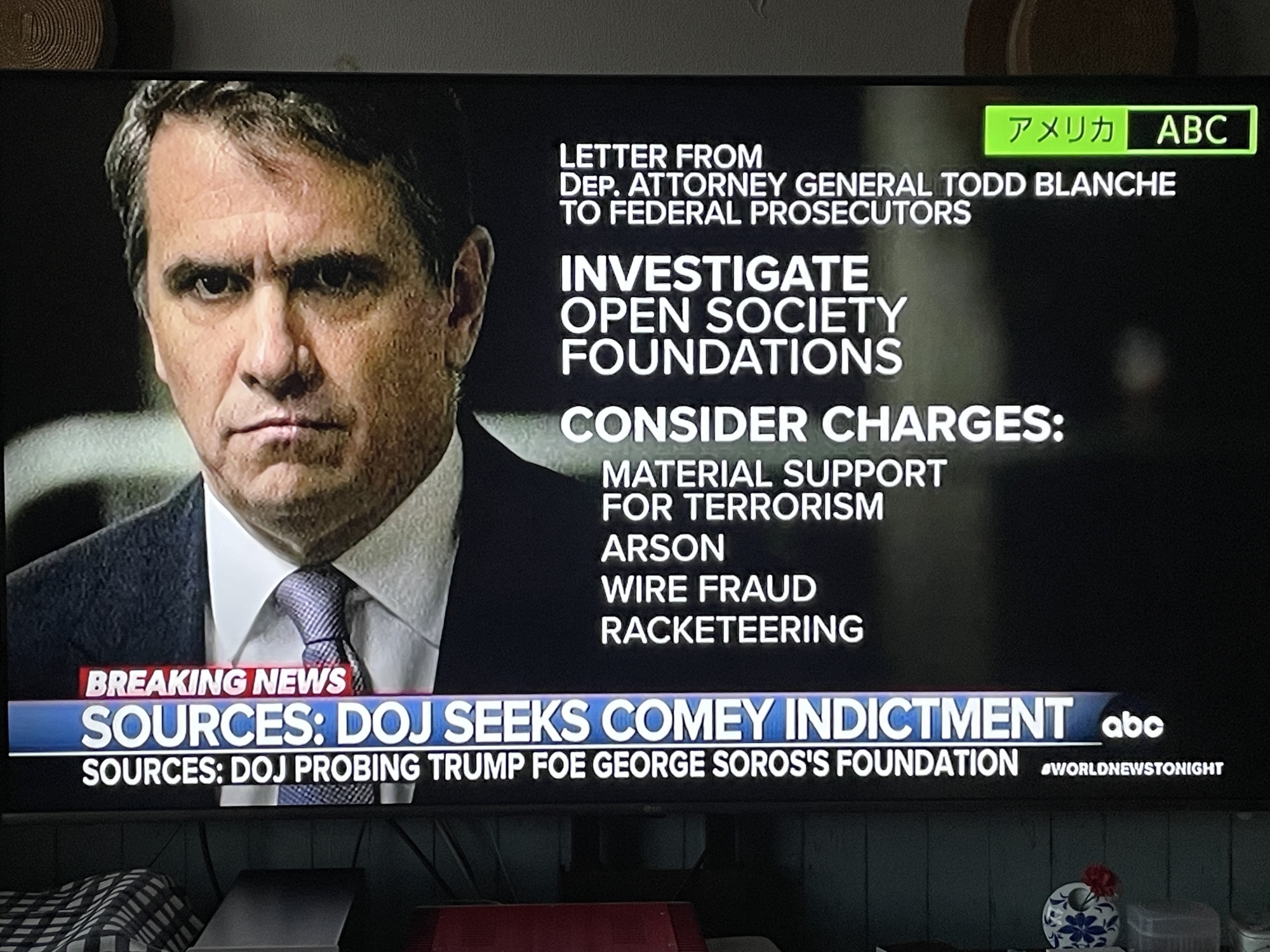The width and height of the screenshot is (1270, 952).
Task: Click the Todd Blanche name line
Action: pyautogui.click(x=867, y=184)
